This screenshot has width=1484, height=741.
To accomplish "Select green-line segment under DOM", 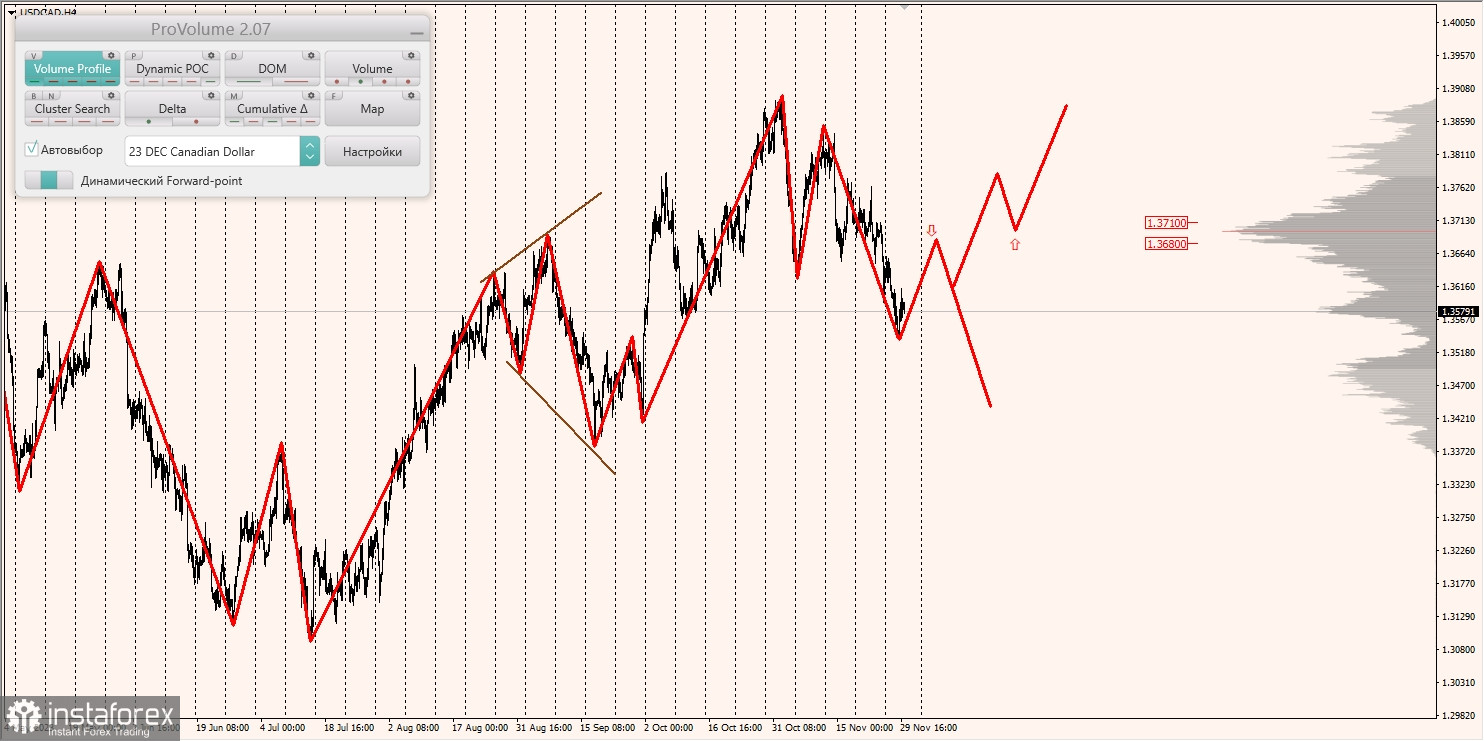I will point(248,81).
